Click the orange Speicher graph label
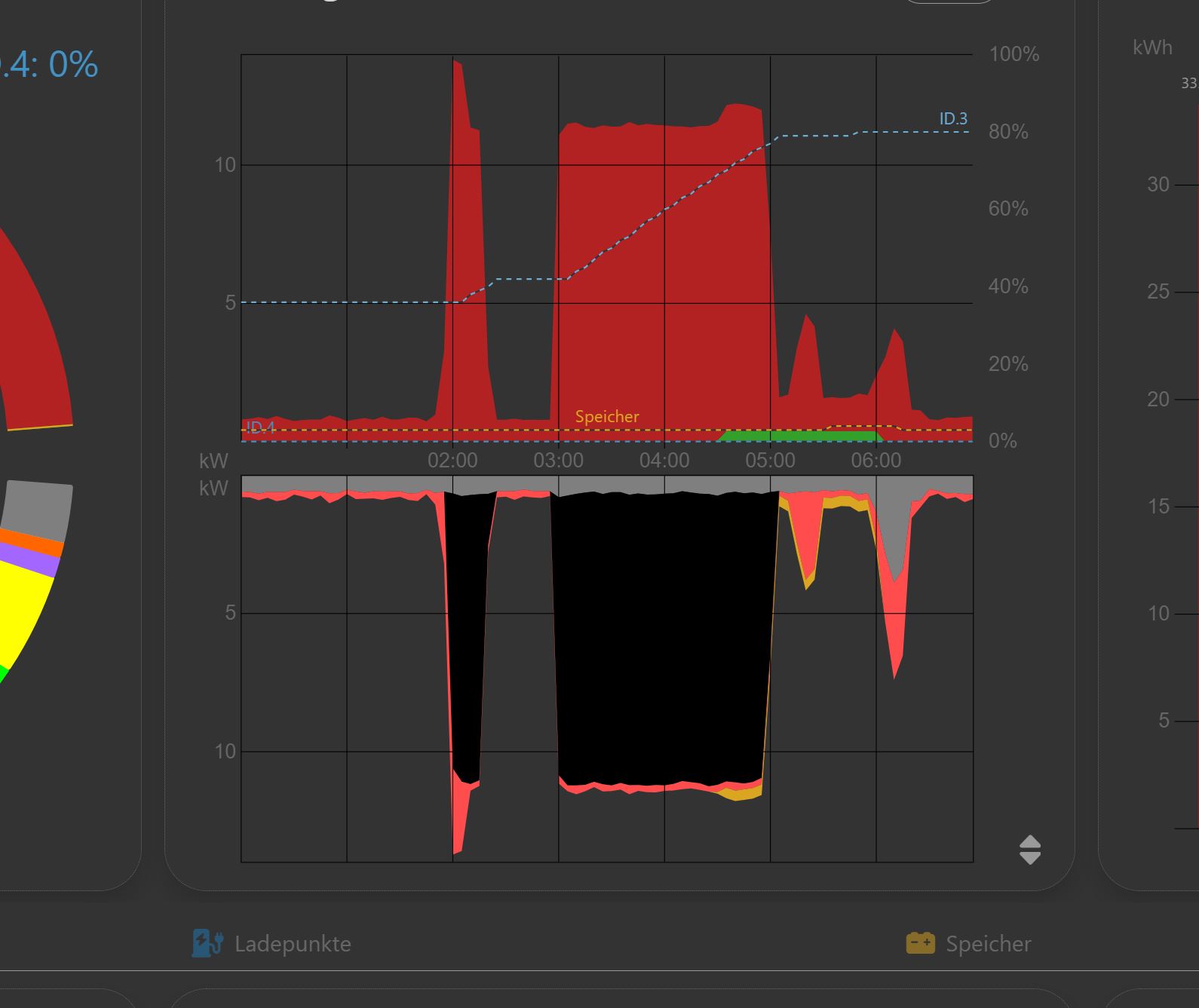 point(607,416)
